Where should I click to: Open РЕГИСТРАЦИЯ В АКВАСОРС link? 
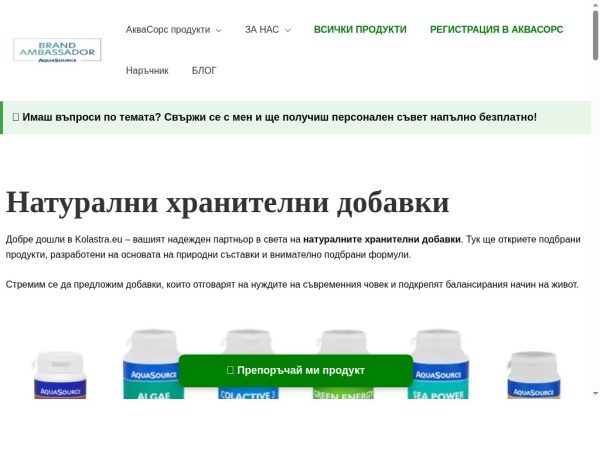tap(496, 29)
